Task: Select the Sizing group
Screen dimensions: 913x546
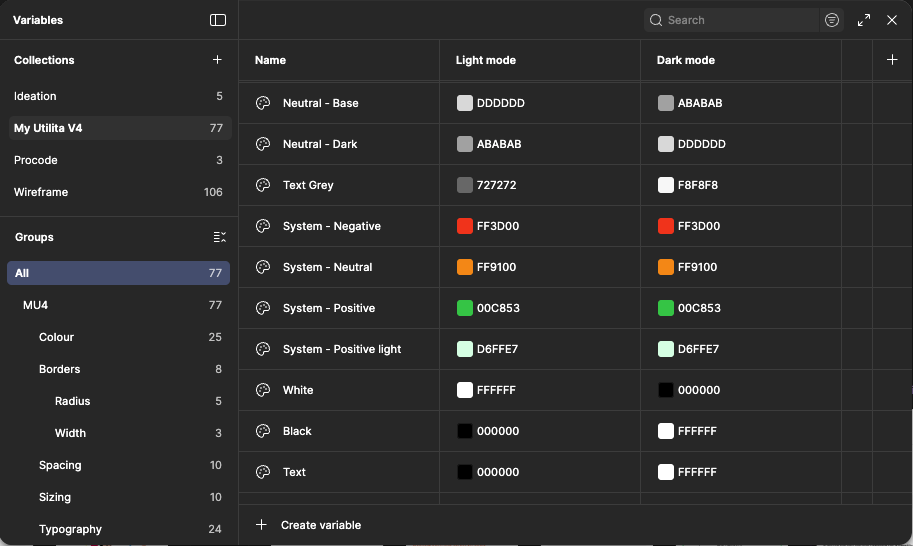Action: [118, 497]
